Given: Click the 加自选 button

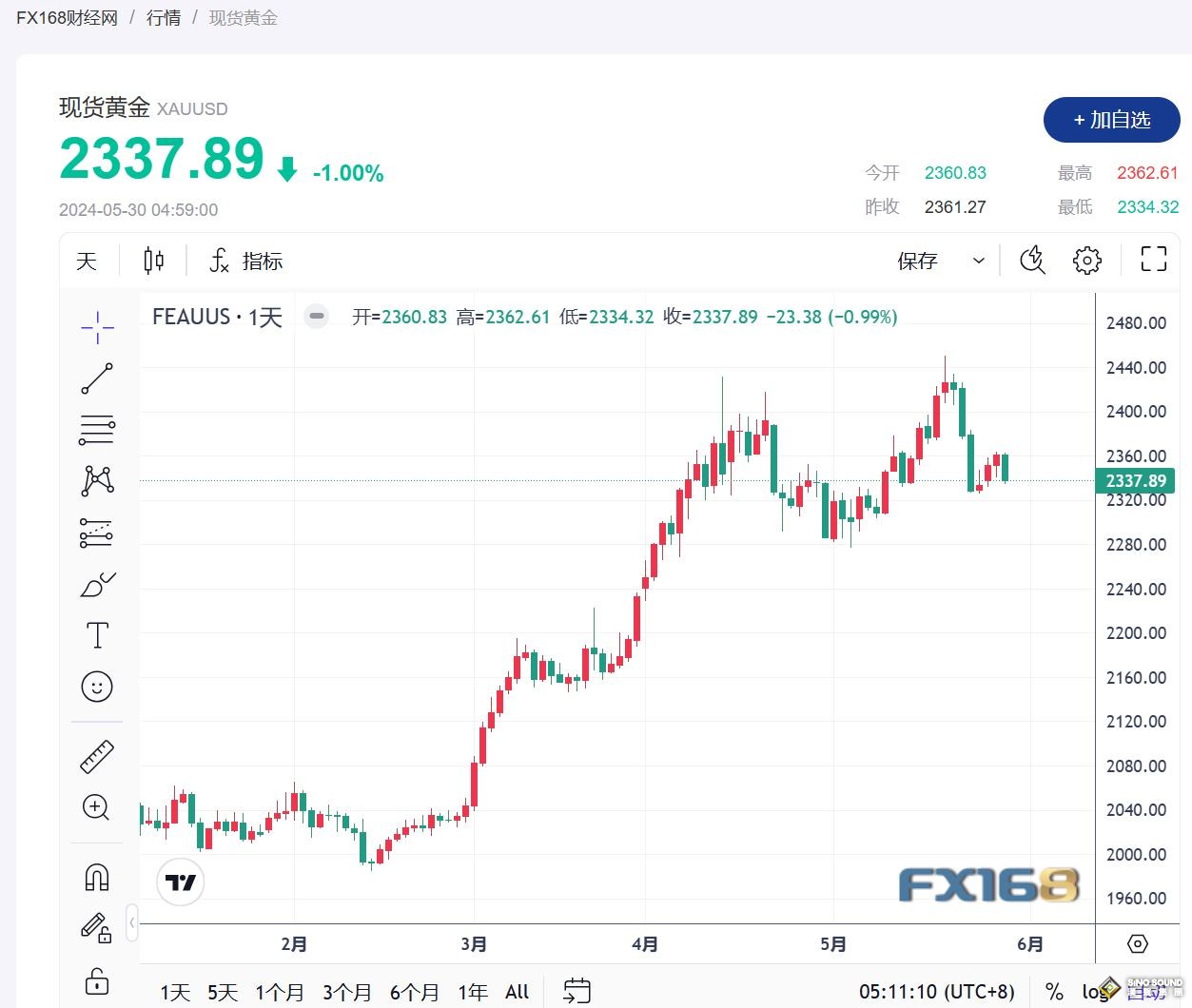Looking at the screenshot, I should point(1112,120).
